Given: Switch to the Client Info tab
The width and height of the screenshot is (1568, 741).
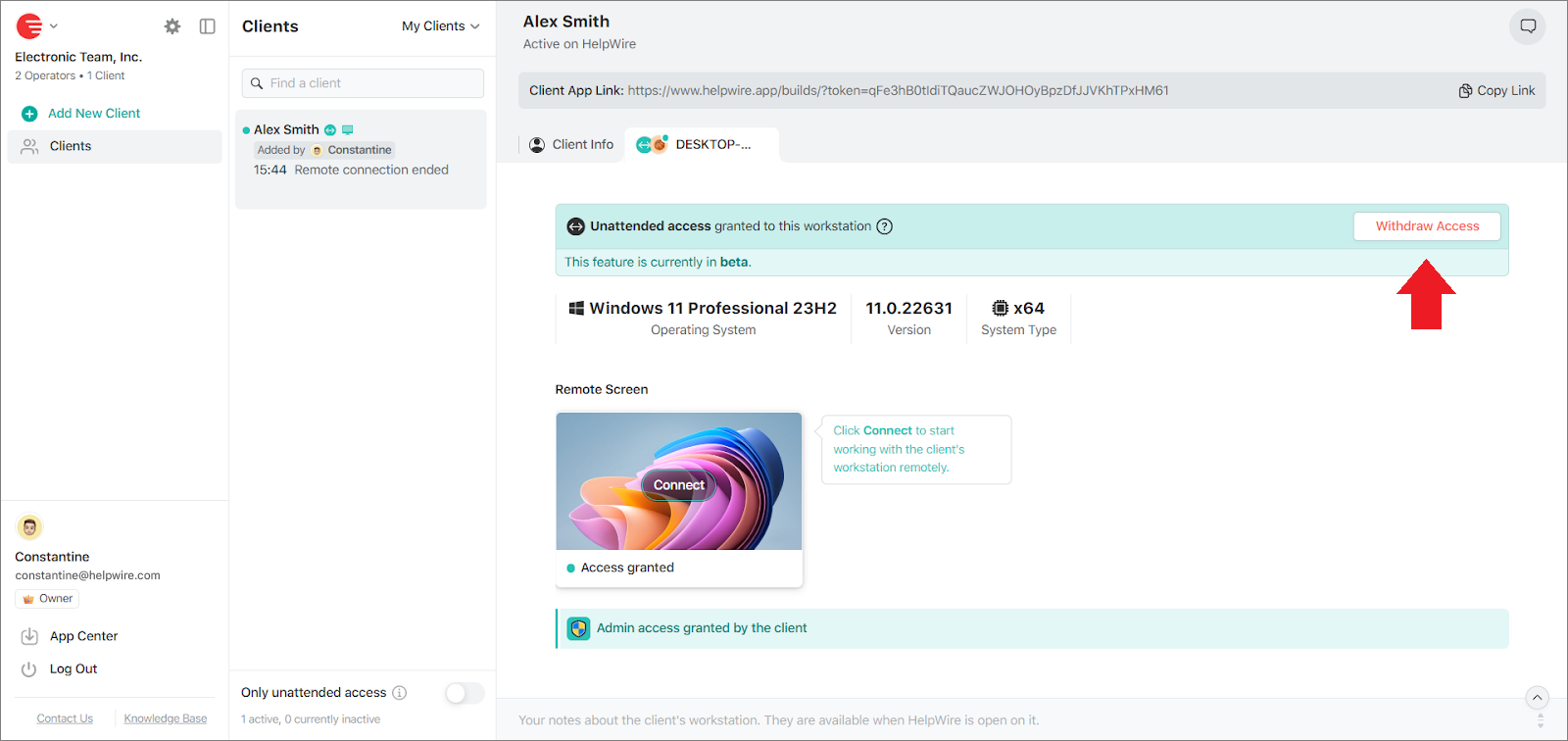Looking at the screenshot, I should coord(572,145).
